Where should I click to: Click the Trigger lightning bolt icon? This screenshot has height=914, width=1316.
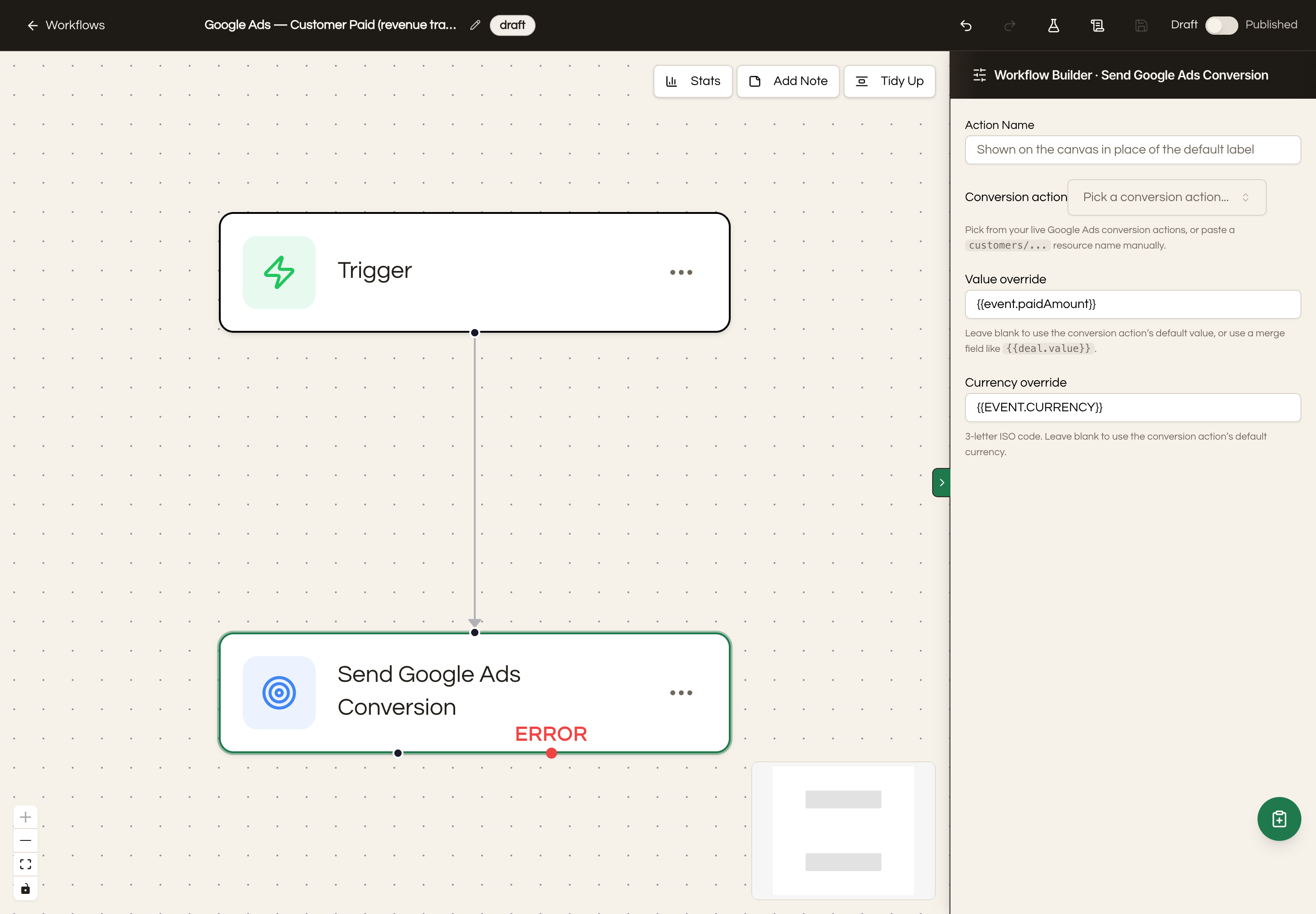tap(279, 272)
